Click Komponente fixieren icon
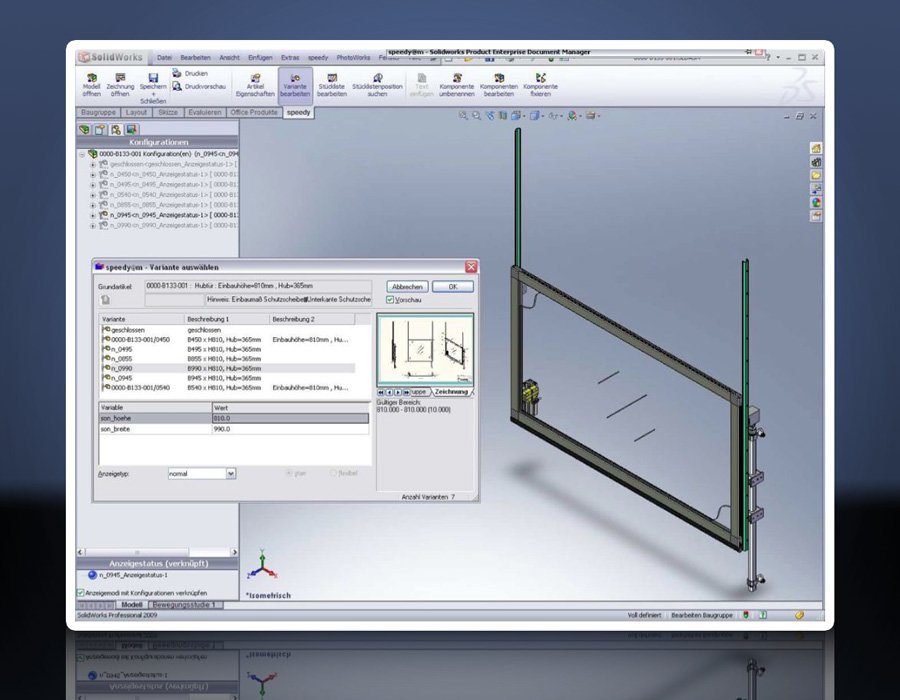 click(x=540, y=85)
